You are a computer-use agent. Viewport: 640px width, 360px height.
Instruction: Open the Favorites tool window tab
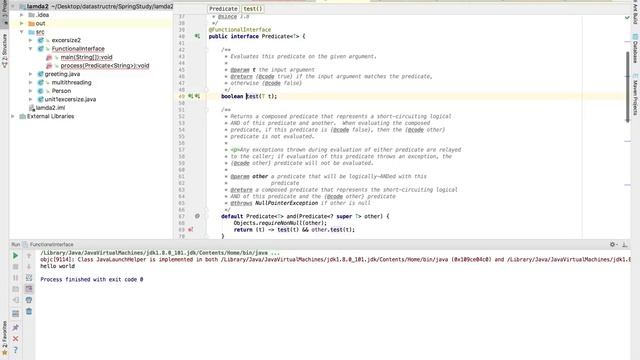(x=4, y=338)
